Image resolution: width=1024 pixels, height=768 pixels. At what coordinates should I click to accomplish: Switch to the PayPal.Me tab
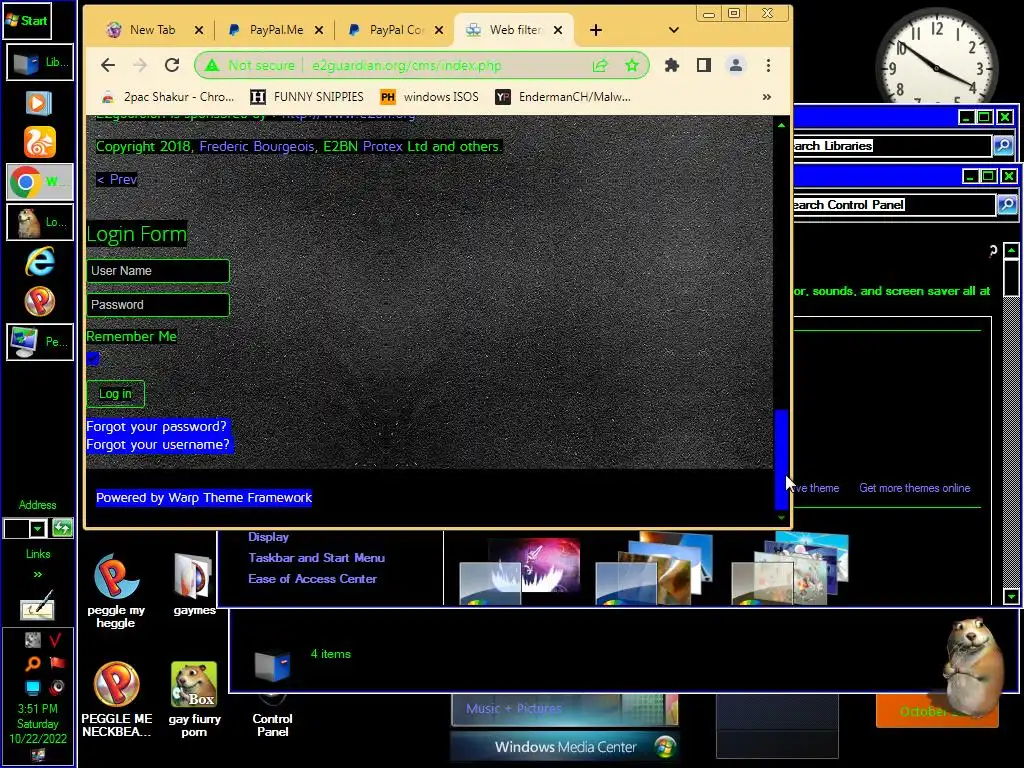point(276,30)
